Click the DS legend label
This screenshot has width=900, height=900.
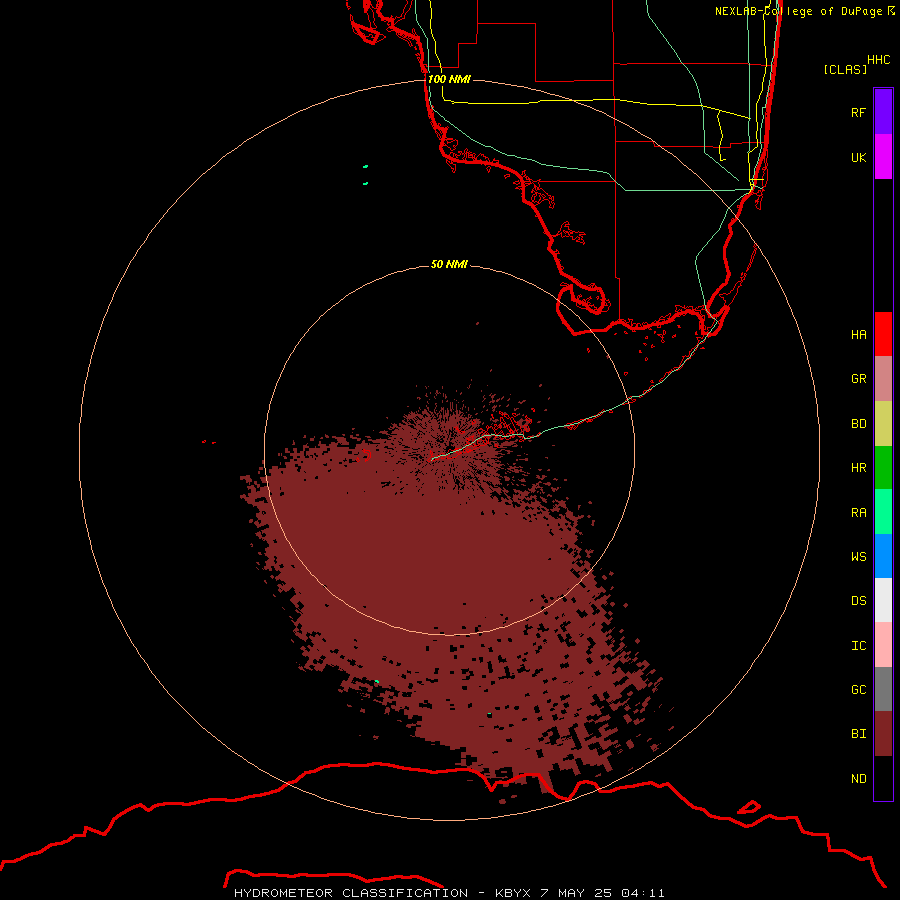tap(858, 601)
